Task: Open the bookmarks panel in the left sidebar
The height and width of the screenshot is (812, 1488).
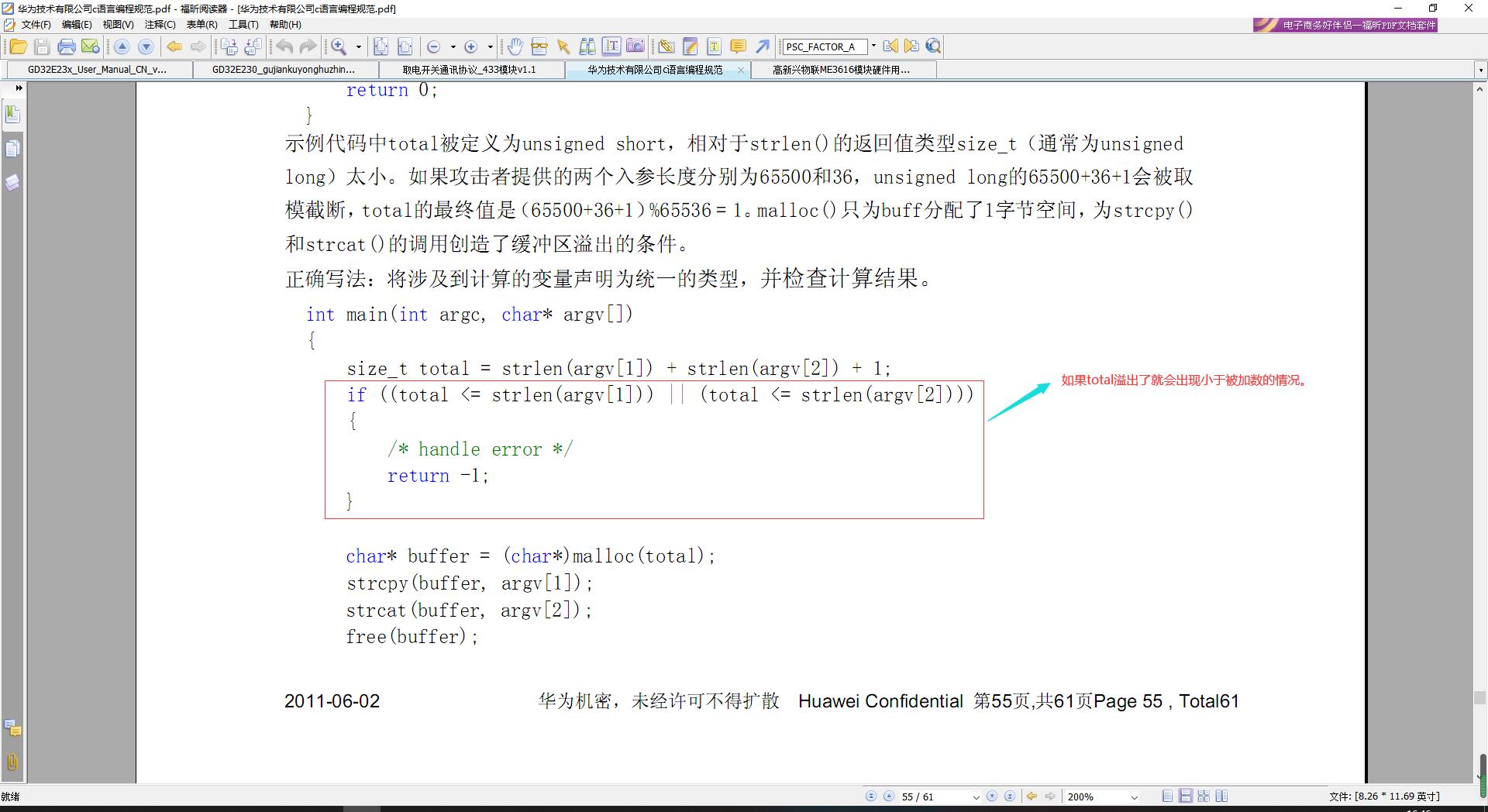Action: click(x=12, y=115)
